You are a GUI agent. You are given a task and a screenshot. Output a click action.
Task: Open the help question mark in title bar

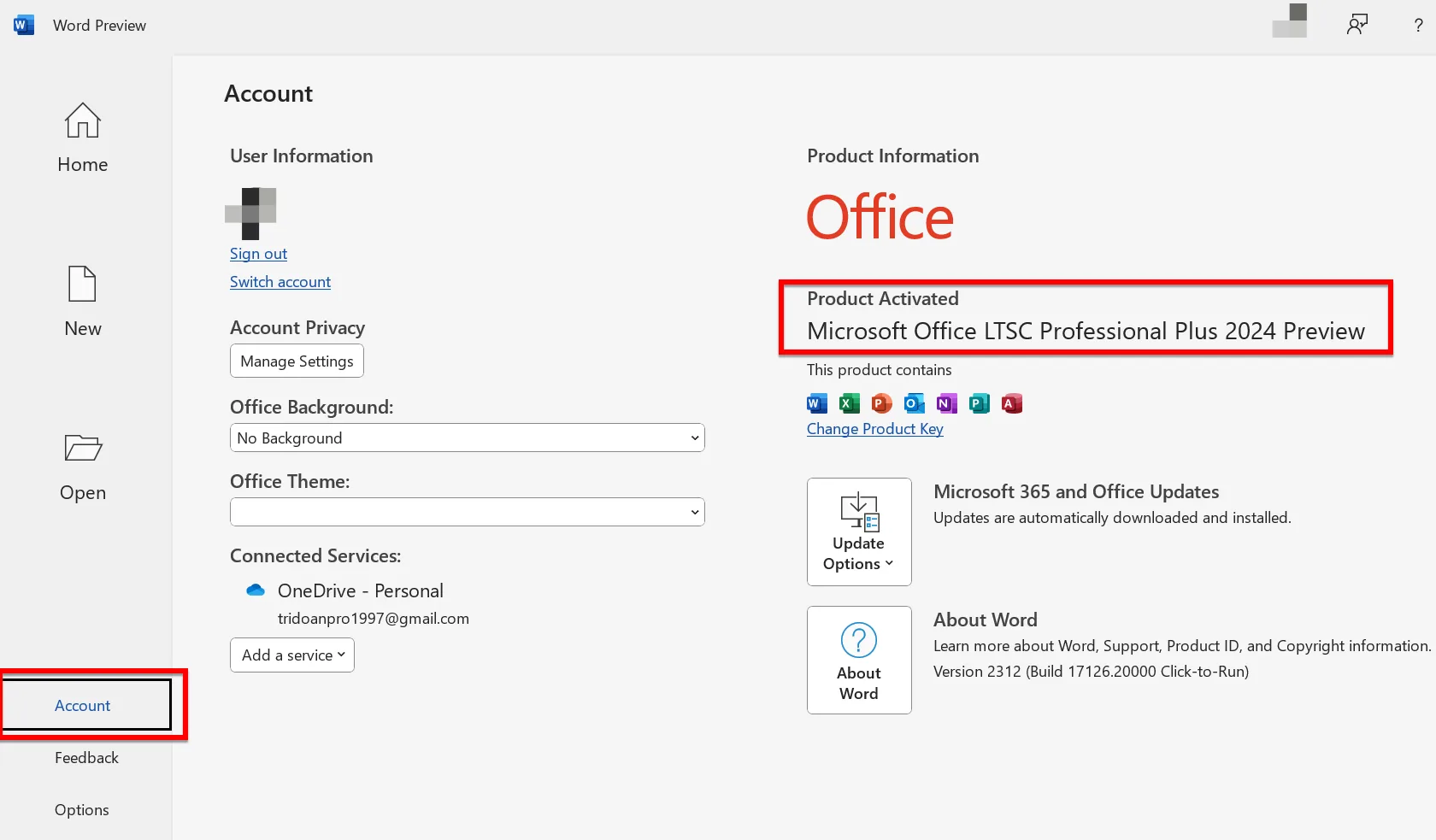(1419, 26)
